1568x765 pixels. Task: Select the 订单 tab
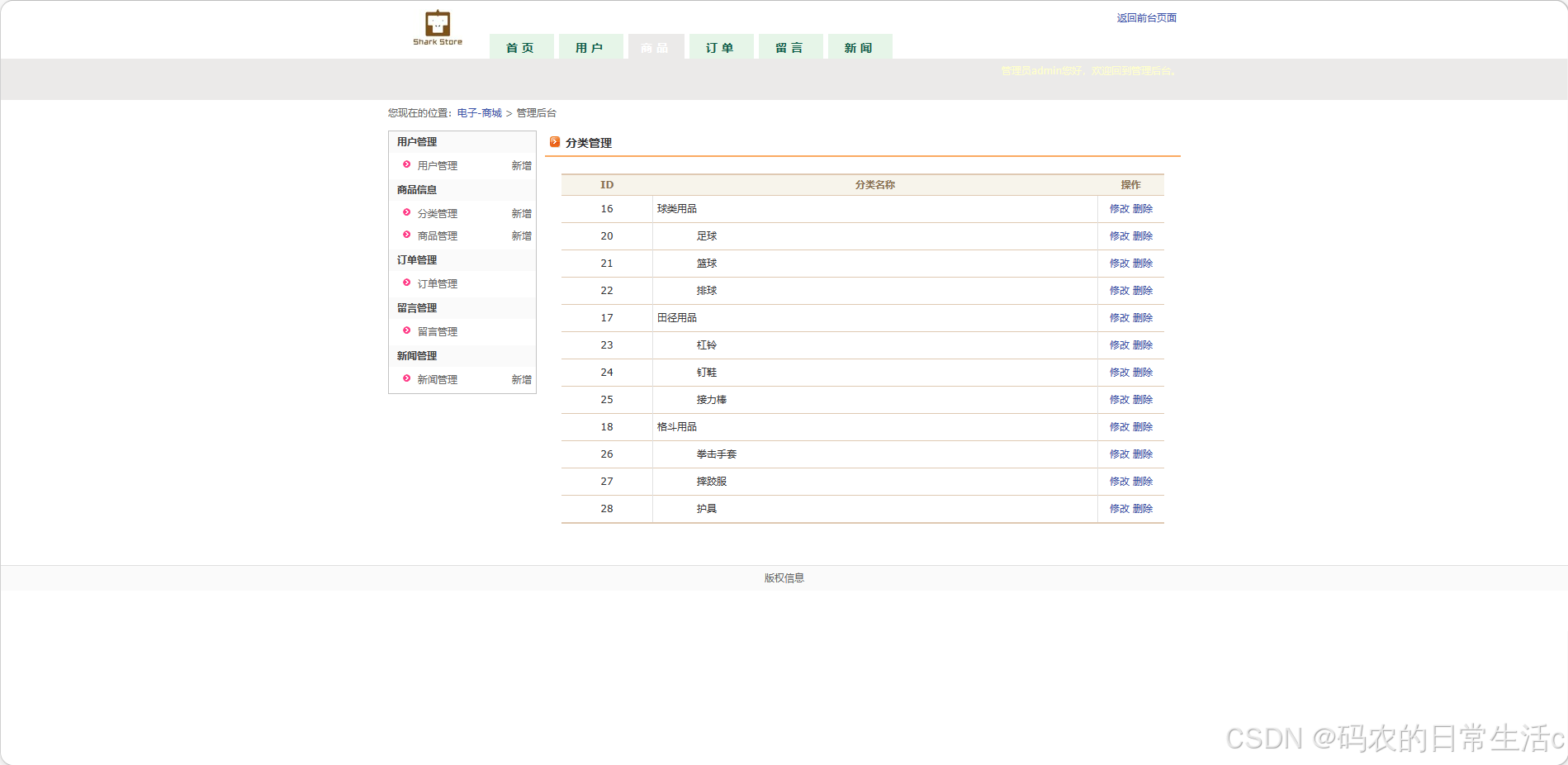coord(720,46)
